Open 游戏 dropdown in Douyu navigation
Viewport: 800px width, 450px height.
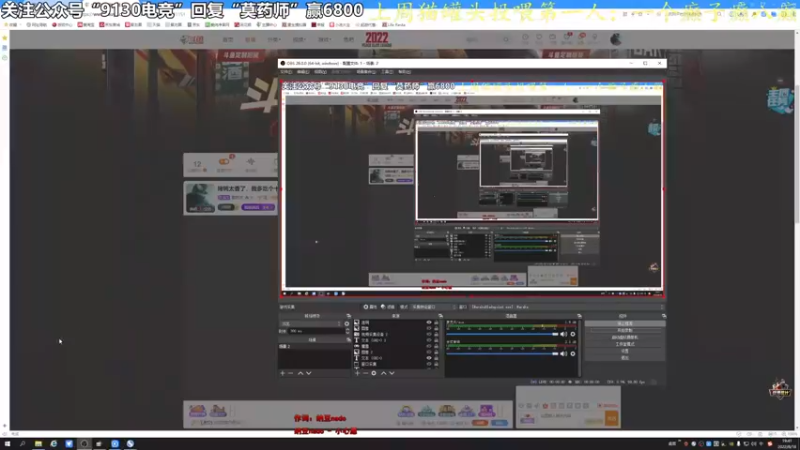pos(324,39)
